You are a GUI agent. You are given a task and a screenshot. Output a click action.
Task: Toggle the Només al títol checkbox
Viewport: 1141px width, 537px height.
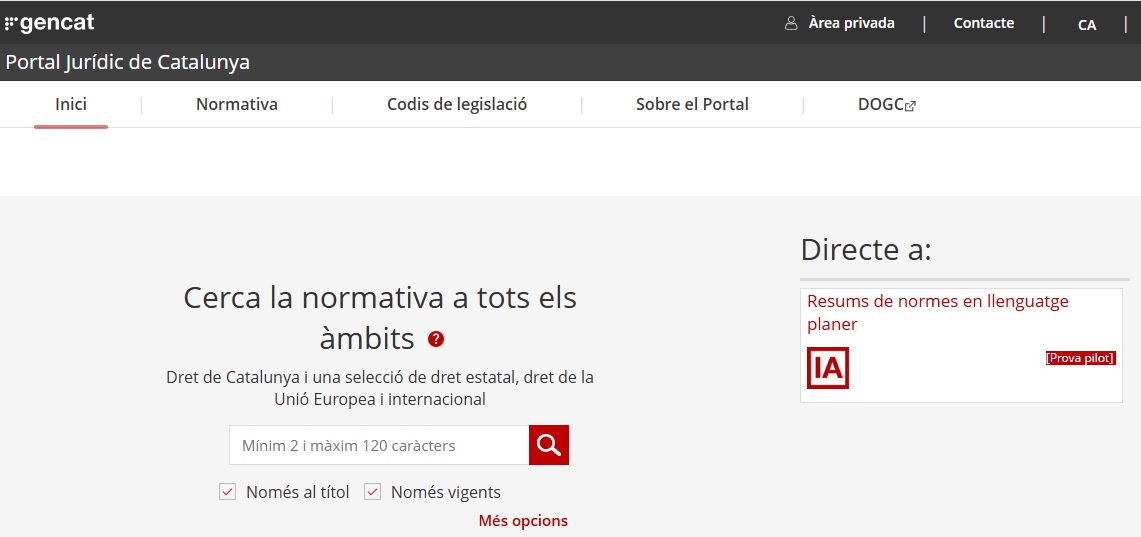(x=228, y=492)
